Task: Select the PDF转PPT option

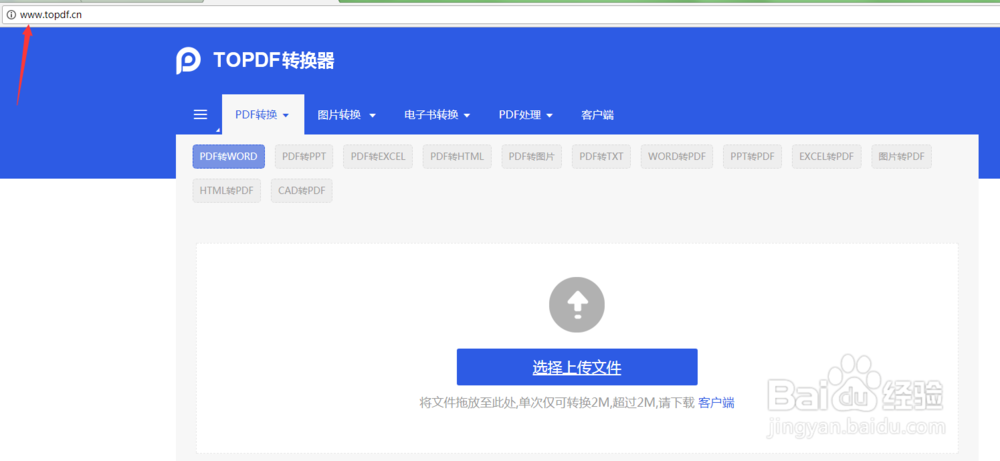Action: click(x=304, y=156)
